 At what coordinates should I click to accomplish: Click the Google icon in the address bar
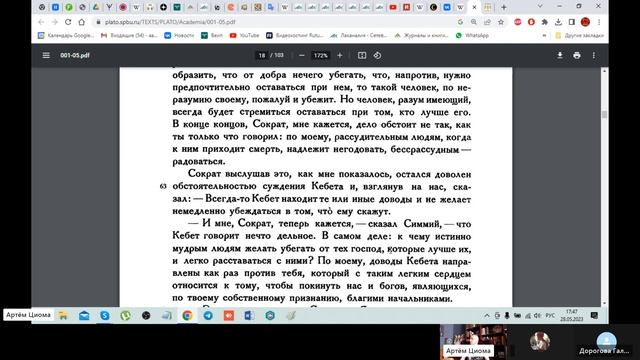pos(460,22)
